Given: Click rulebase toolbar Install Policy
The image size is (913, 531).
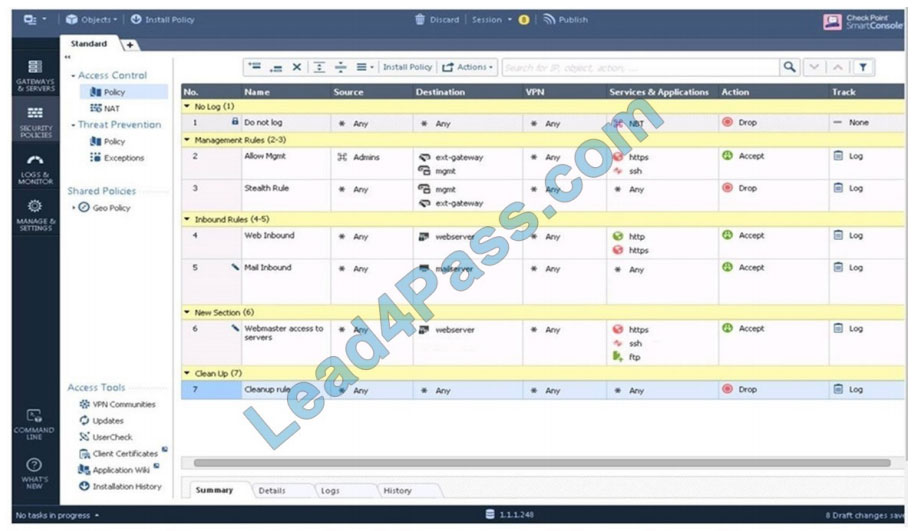Looking at the screenshot, I should pos(407,67).
